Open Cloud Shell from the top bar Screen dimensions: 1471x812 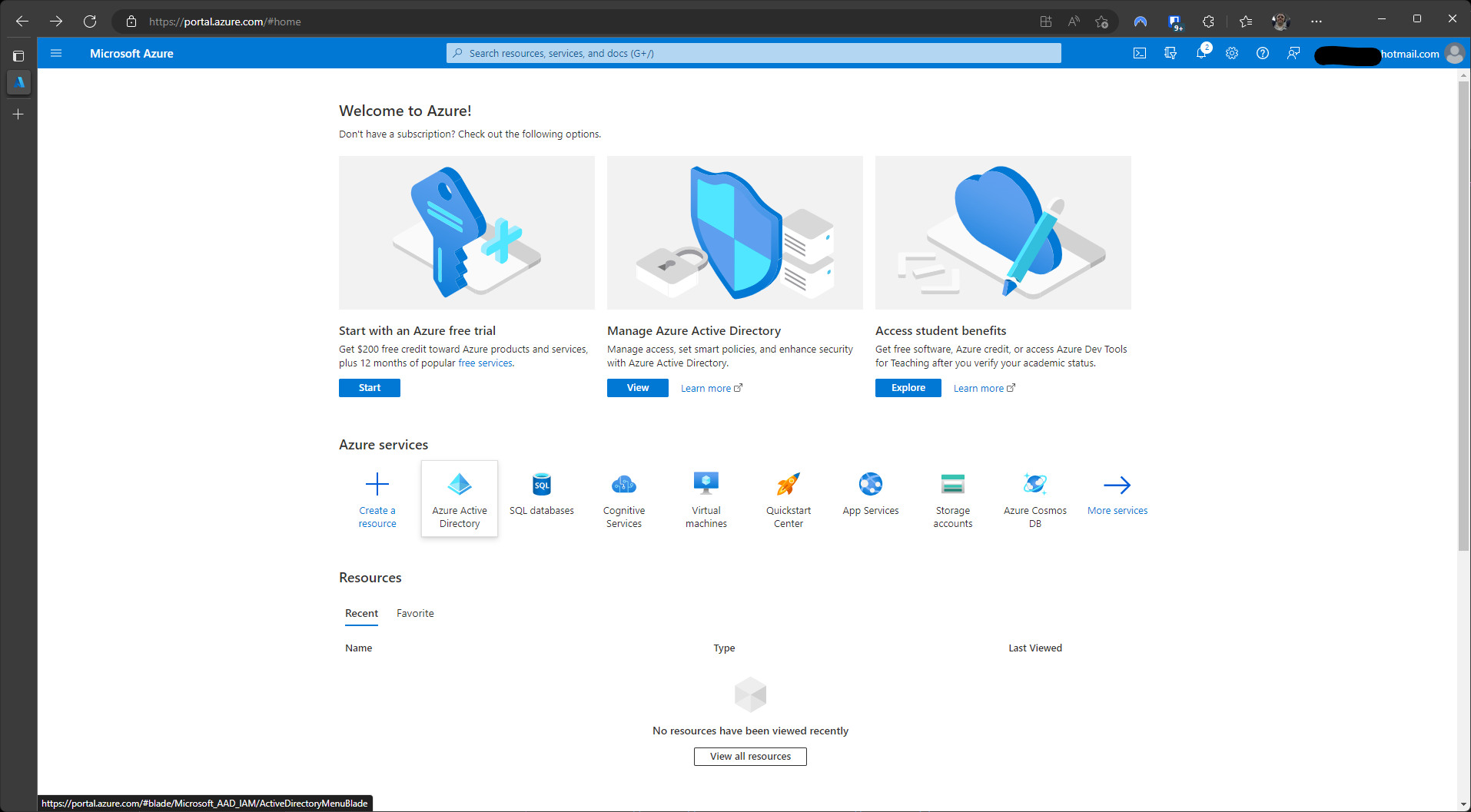(1140, 53)
